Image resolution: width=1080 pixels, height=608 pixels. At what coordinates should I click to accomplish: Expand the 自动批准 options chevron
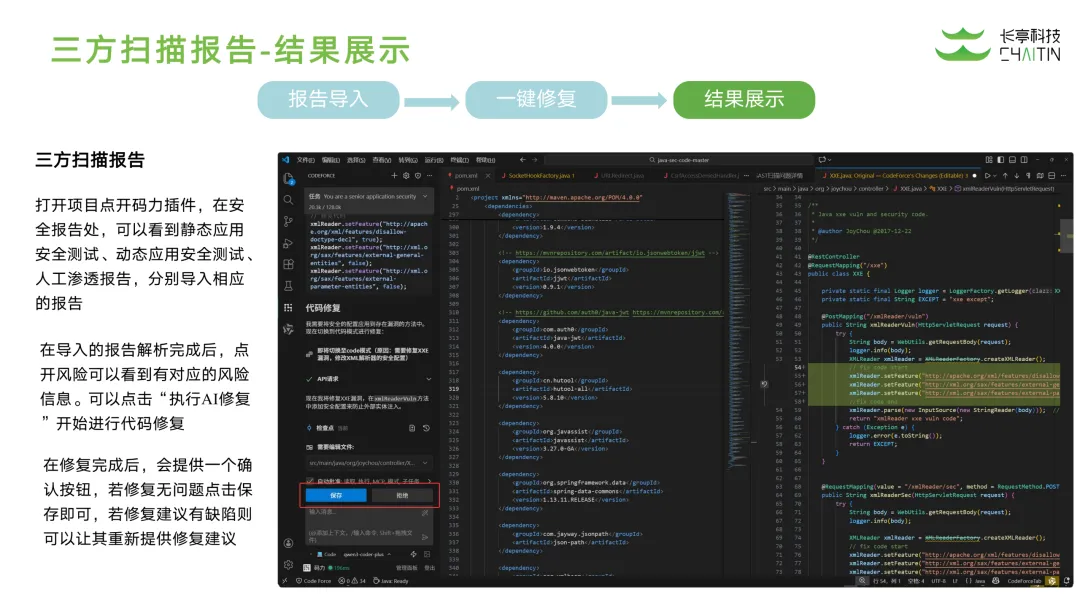pyautogui.click(x=429, y=481)
